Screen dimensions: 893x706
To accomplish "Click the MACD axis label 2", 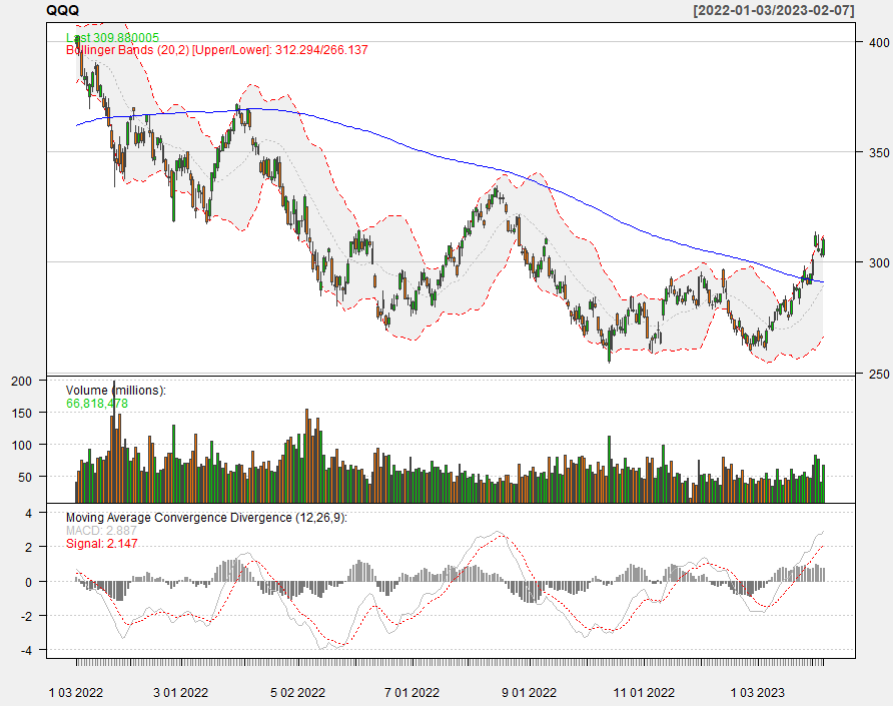I will pos(28,547).
